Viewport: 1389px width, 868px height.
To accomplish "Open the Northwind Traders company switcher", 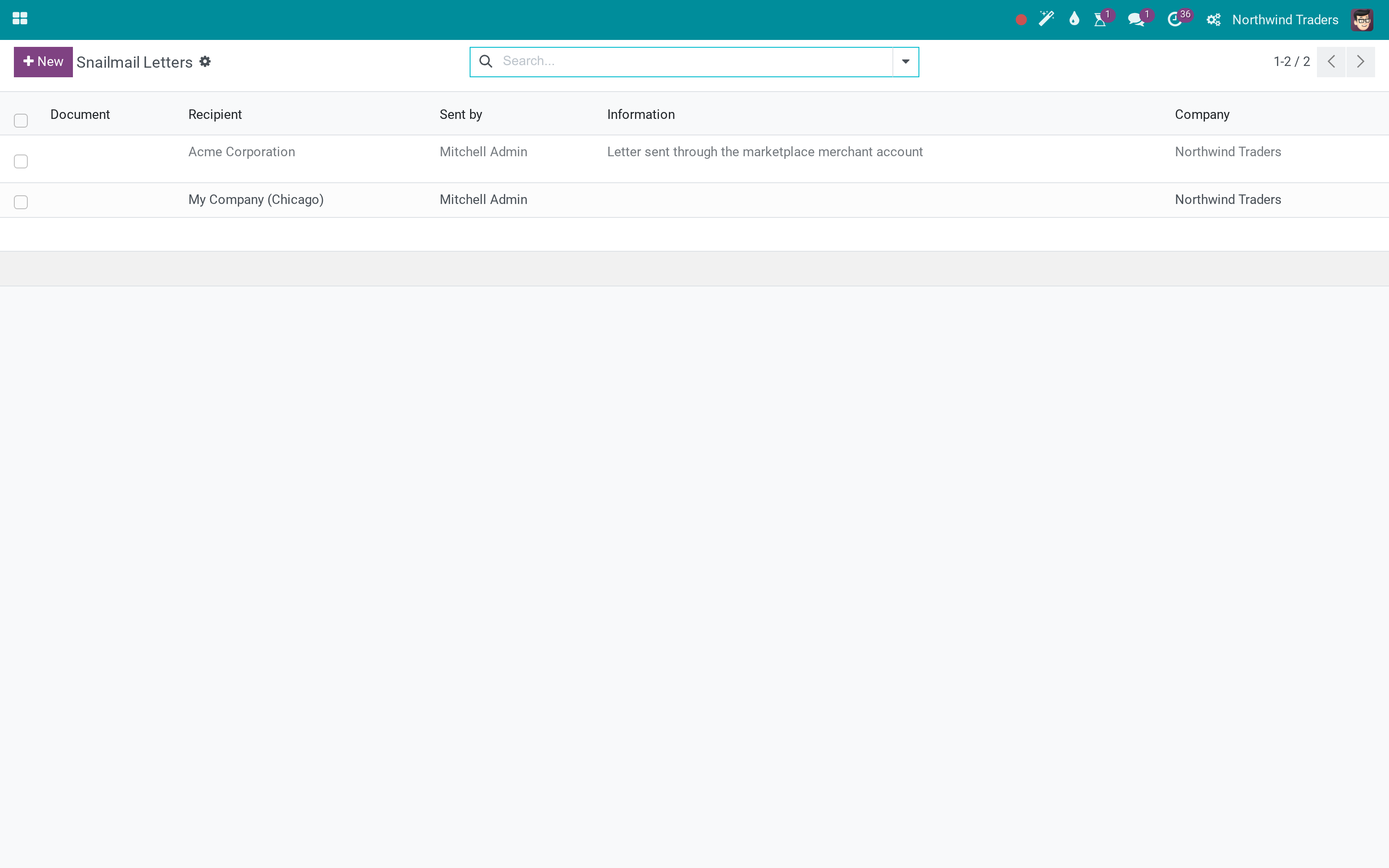I will (1285, 20).
